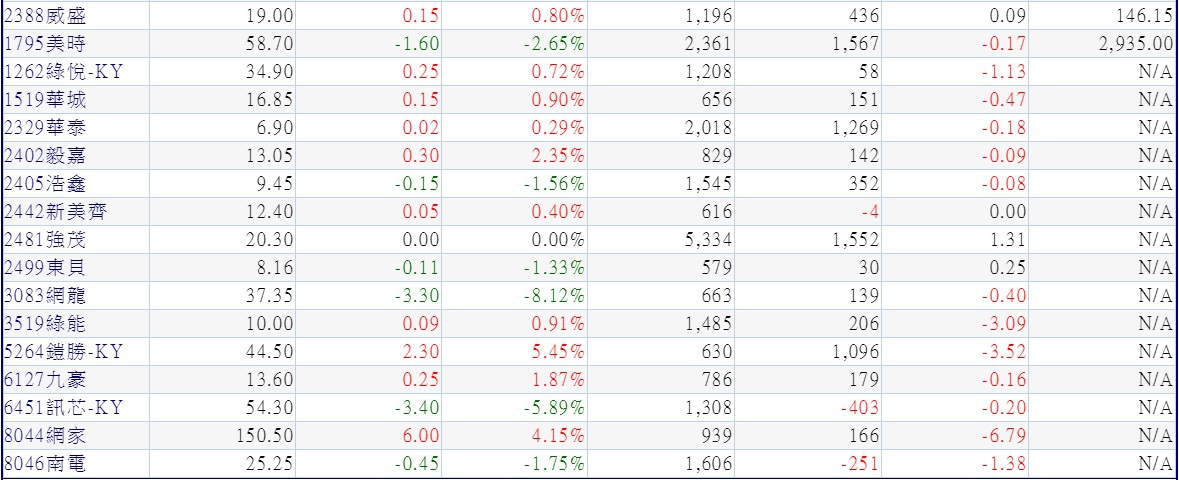Click the volume 2,018 for 華泰
The width and height of the screenshot is (1179, 480).
(x=708, y=128)
